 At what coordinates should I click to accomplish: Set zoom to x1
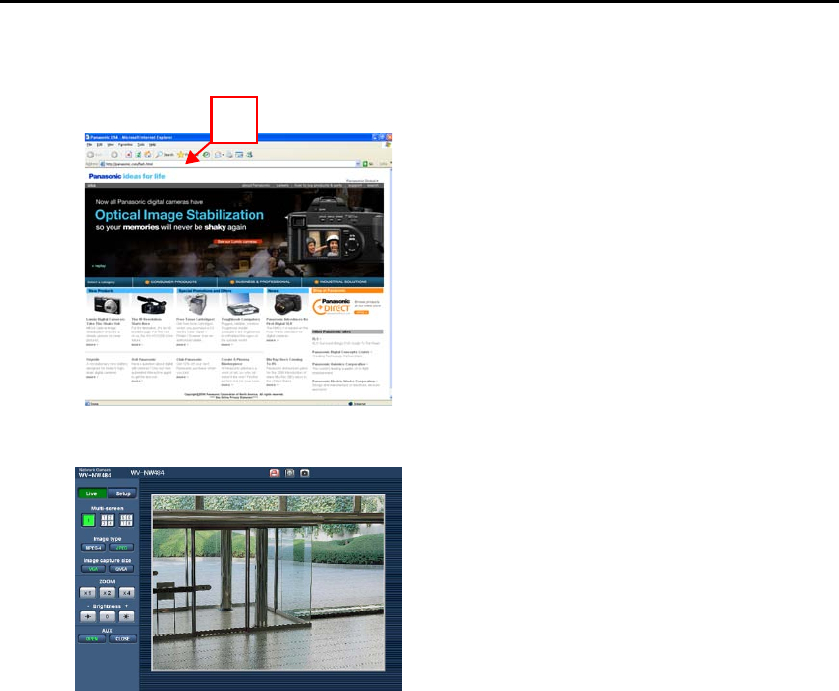click(88, 593)
